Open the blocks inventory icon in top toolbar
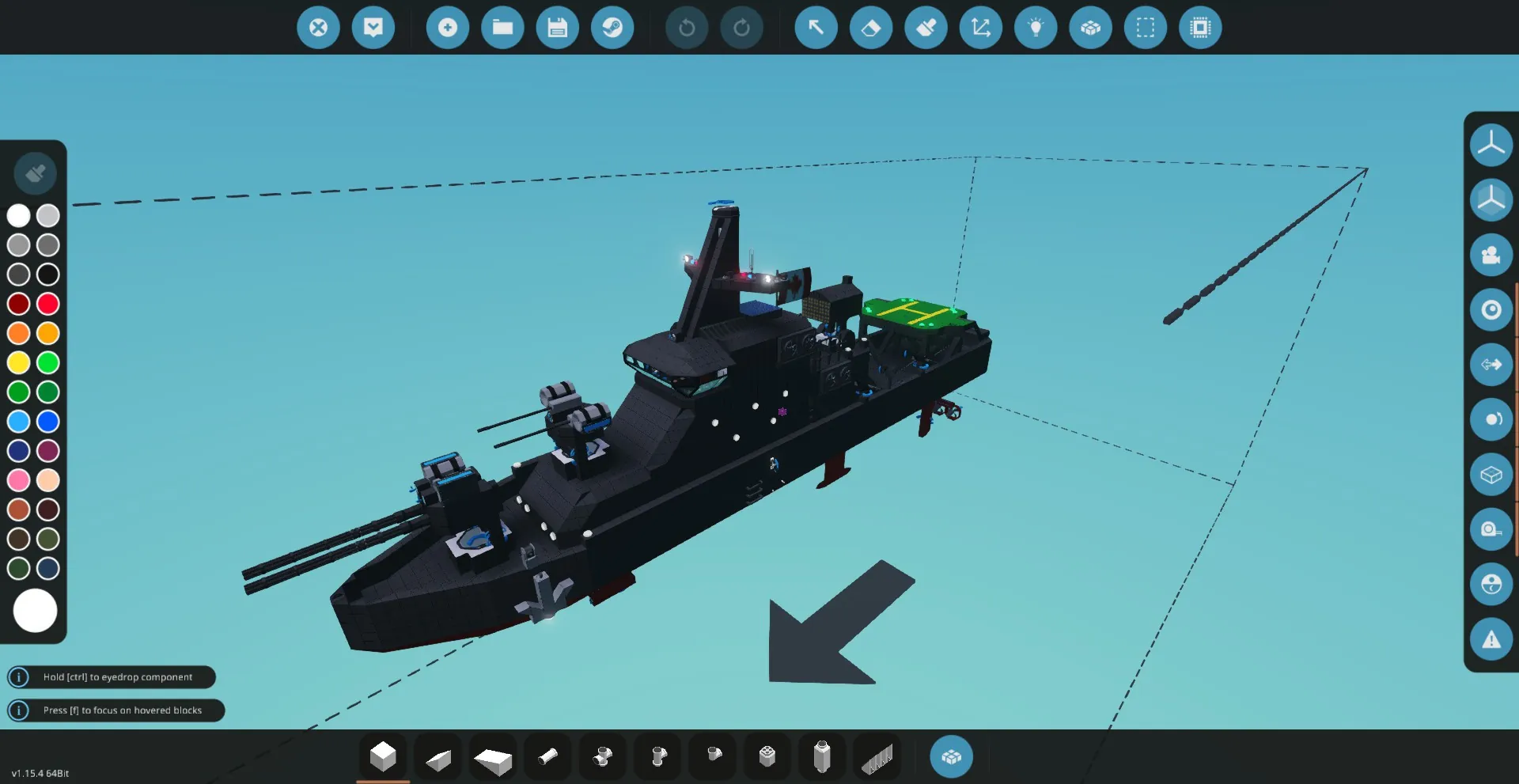1519x784 pixels. [x=1090, y=28]
